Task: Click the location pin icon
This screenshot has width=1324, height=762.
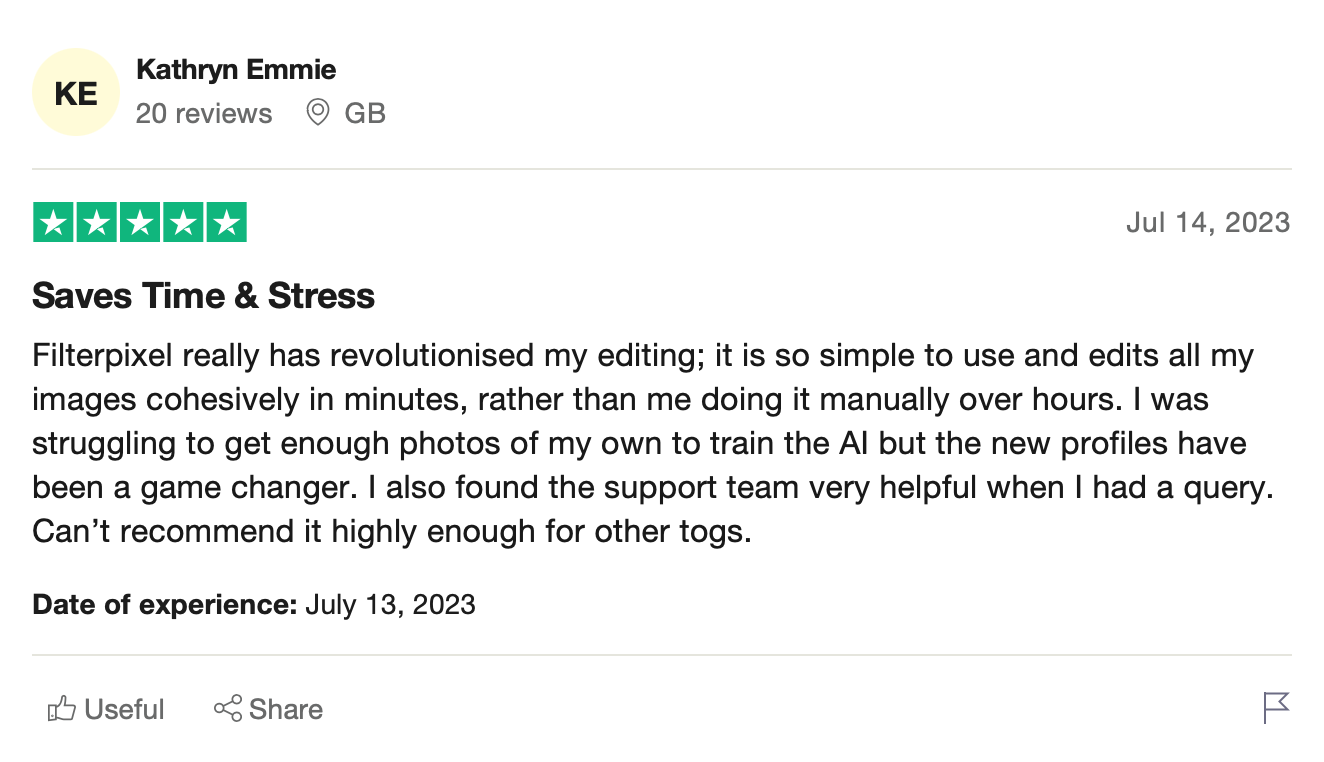Action: (x=318, y=112)
